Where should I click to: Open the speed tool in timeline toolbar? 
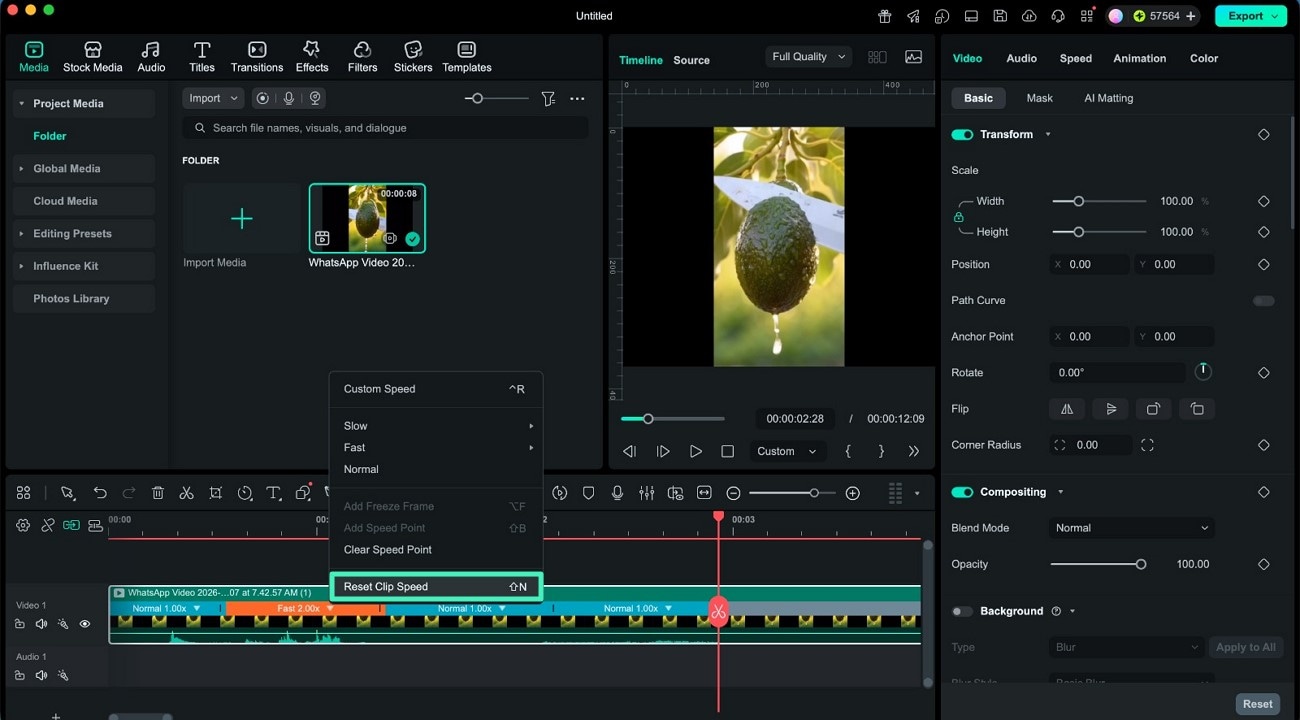(x=245, y=493)
